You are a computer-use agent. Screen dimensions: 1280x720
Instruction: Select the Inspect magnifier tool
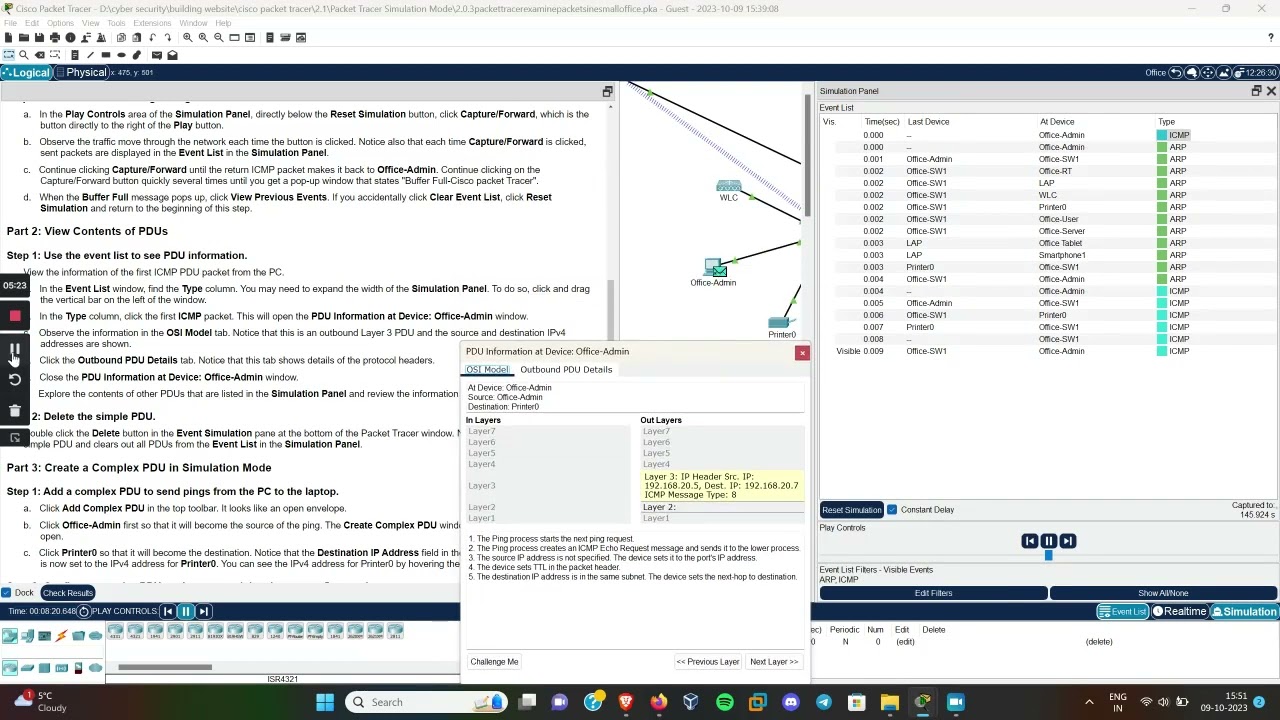24,55
